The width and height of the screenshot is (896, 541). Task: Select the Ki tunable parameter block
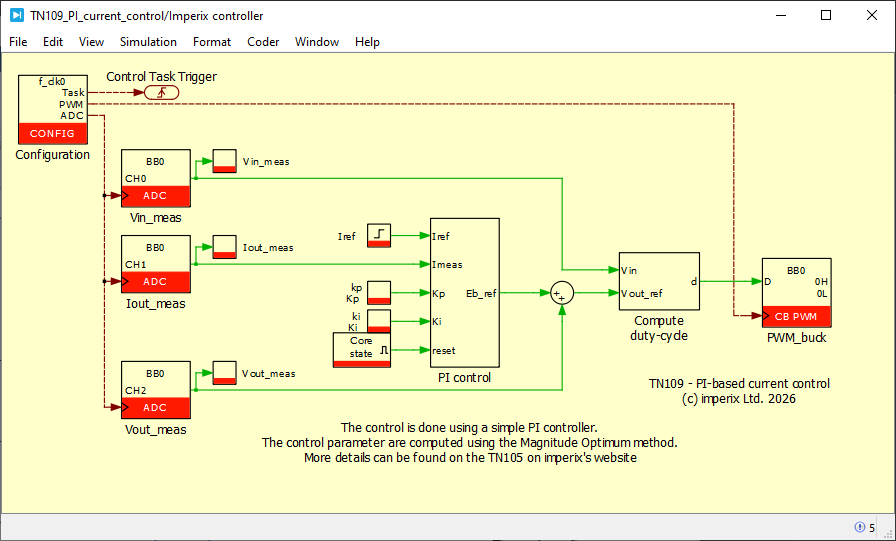coord(379,321)
